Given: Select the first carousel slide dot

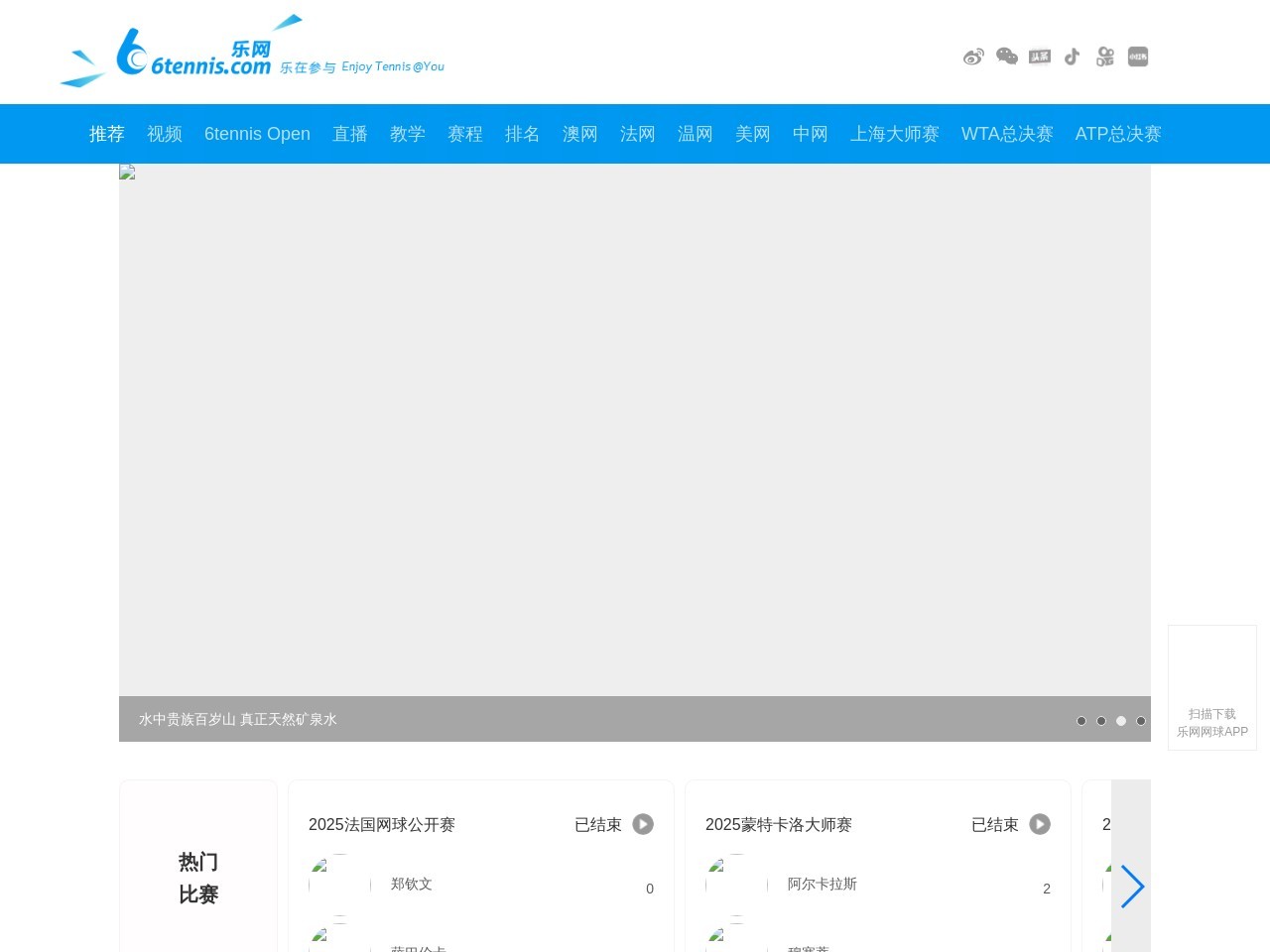Looking at the screenshot, I should tap(1081, 721).
